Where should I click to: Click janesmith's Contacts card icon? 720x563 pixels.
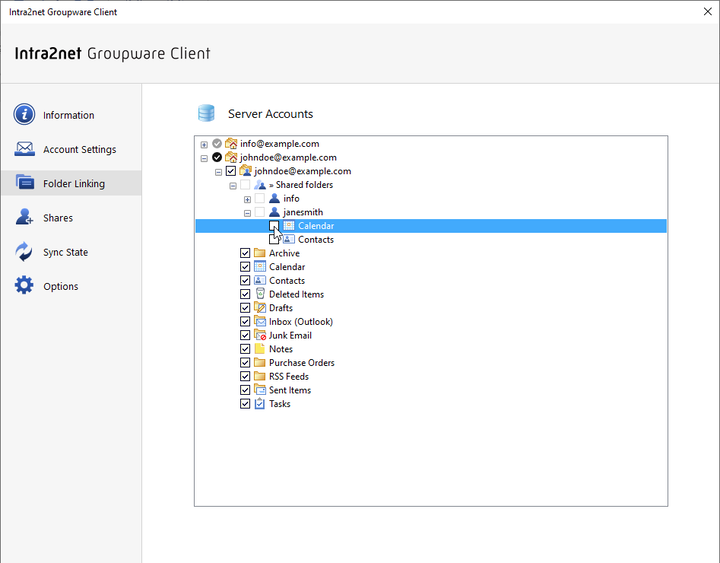click(289, 239)
